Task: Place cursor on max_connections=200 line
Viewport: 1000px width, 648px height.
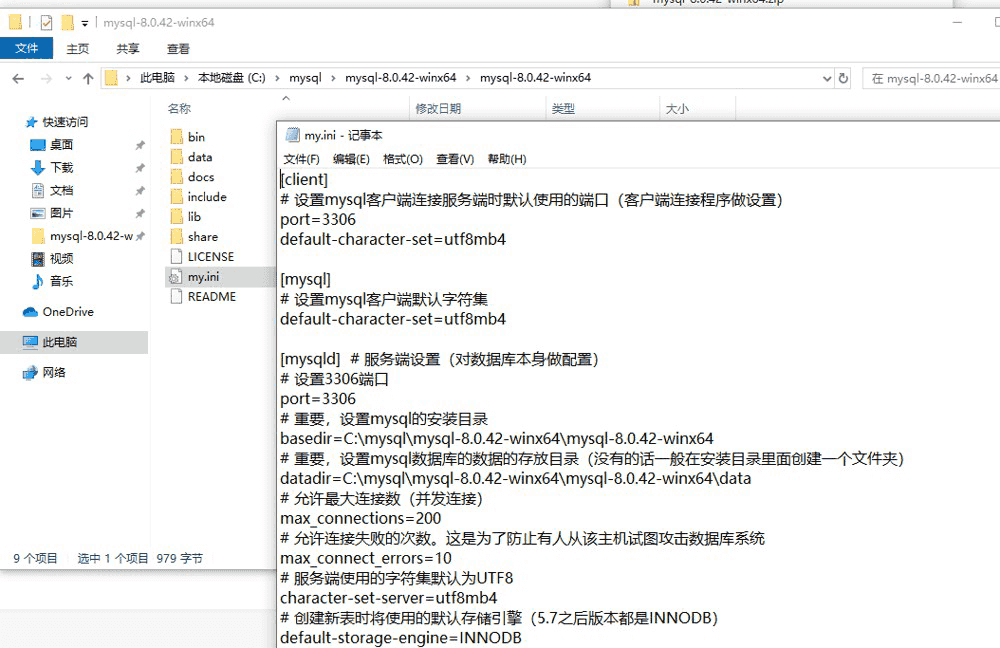Action: pos(360,519)
